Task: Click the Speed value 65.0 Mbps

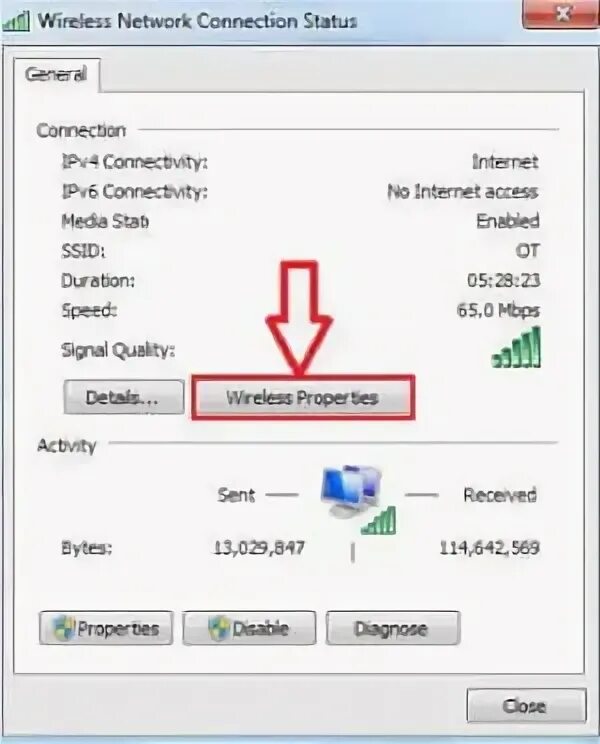Action: point(498,310)
